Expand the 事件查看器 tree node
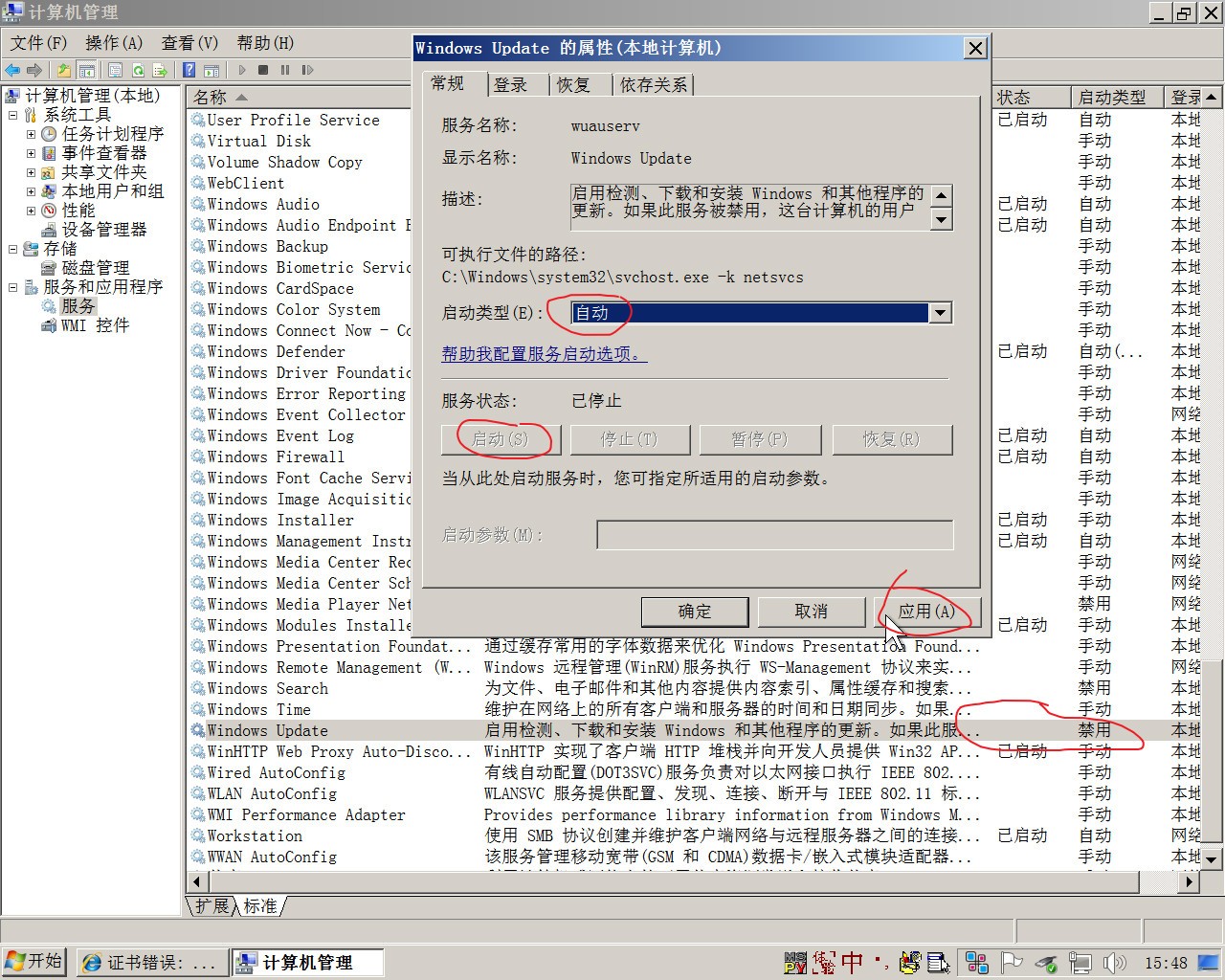Viewport: 1225px width, 980px height. click(31, 153)
